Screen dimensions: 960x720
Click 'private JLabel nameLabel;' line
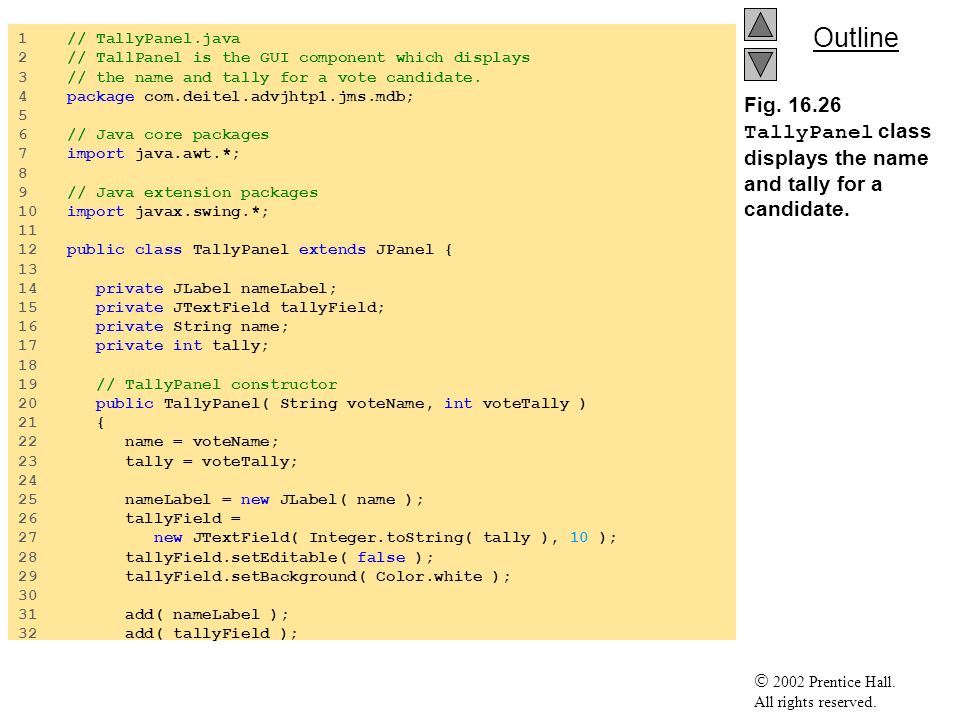pyautogui.click(x=216, y=288)
